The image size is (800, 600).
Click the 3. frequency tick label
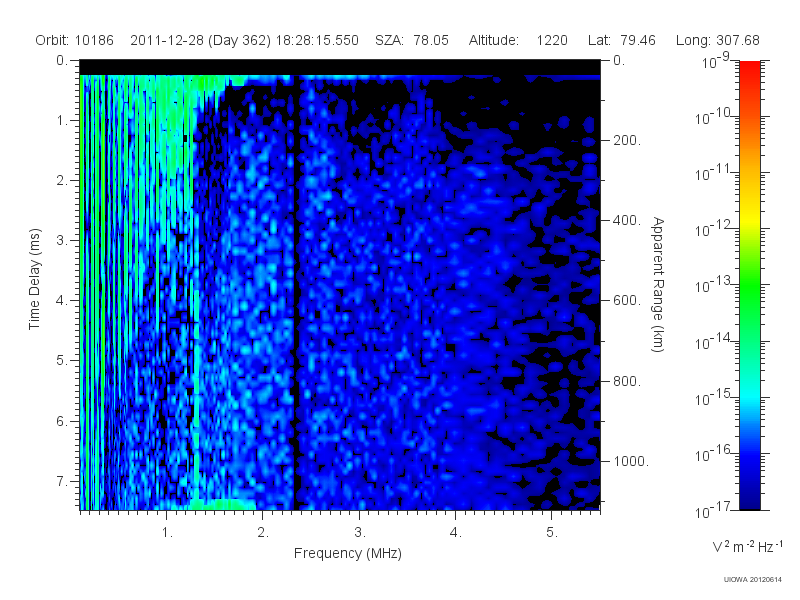pos(360,532)
